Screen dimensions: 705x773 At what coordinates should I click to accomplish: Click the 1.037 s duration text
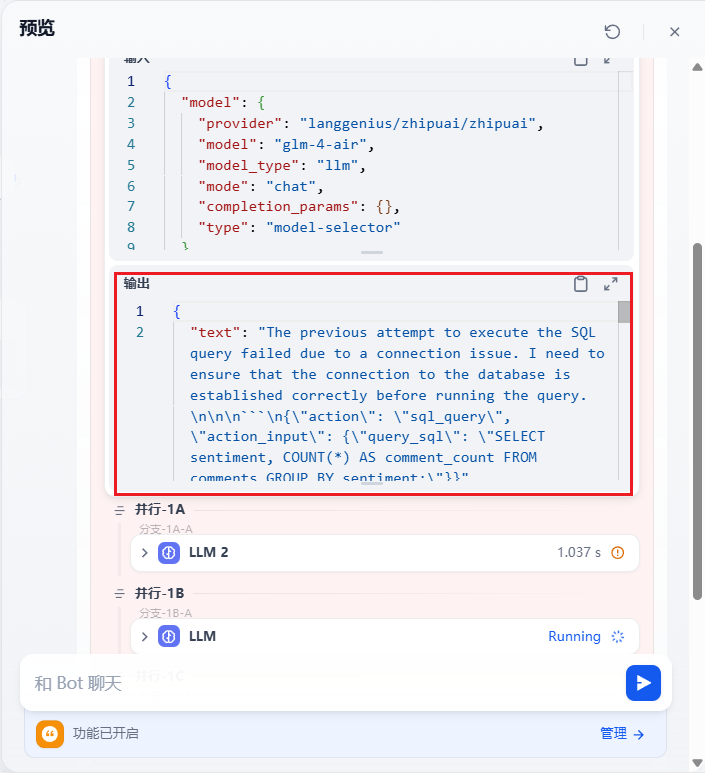579,553
